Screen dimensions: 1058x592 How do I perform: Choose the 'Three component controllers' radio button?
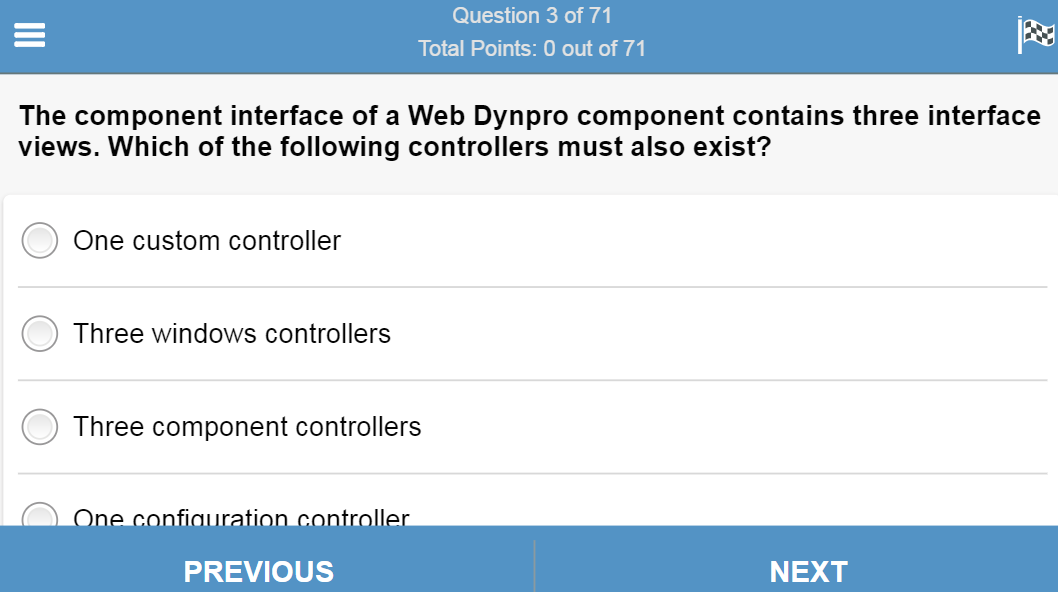coord(40,427)
